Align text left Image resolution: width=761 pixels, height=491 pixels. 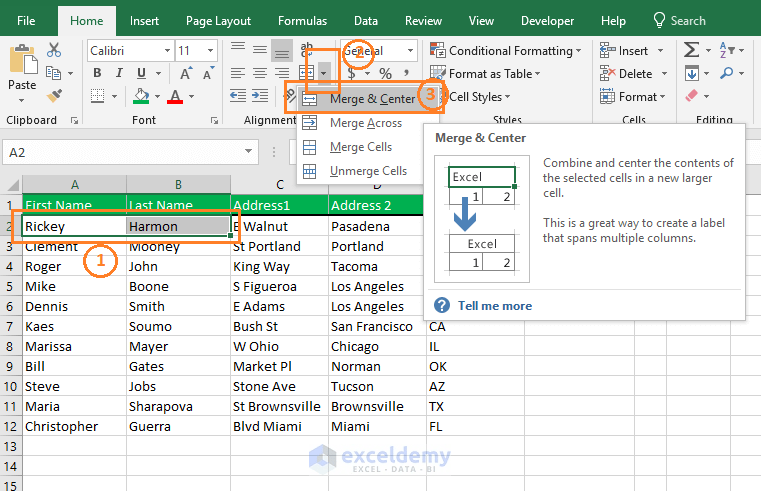(x=238, y=73)
